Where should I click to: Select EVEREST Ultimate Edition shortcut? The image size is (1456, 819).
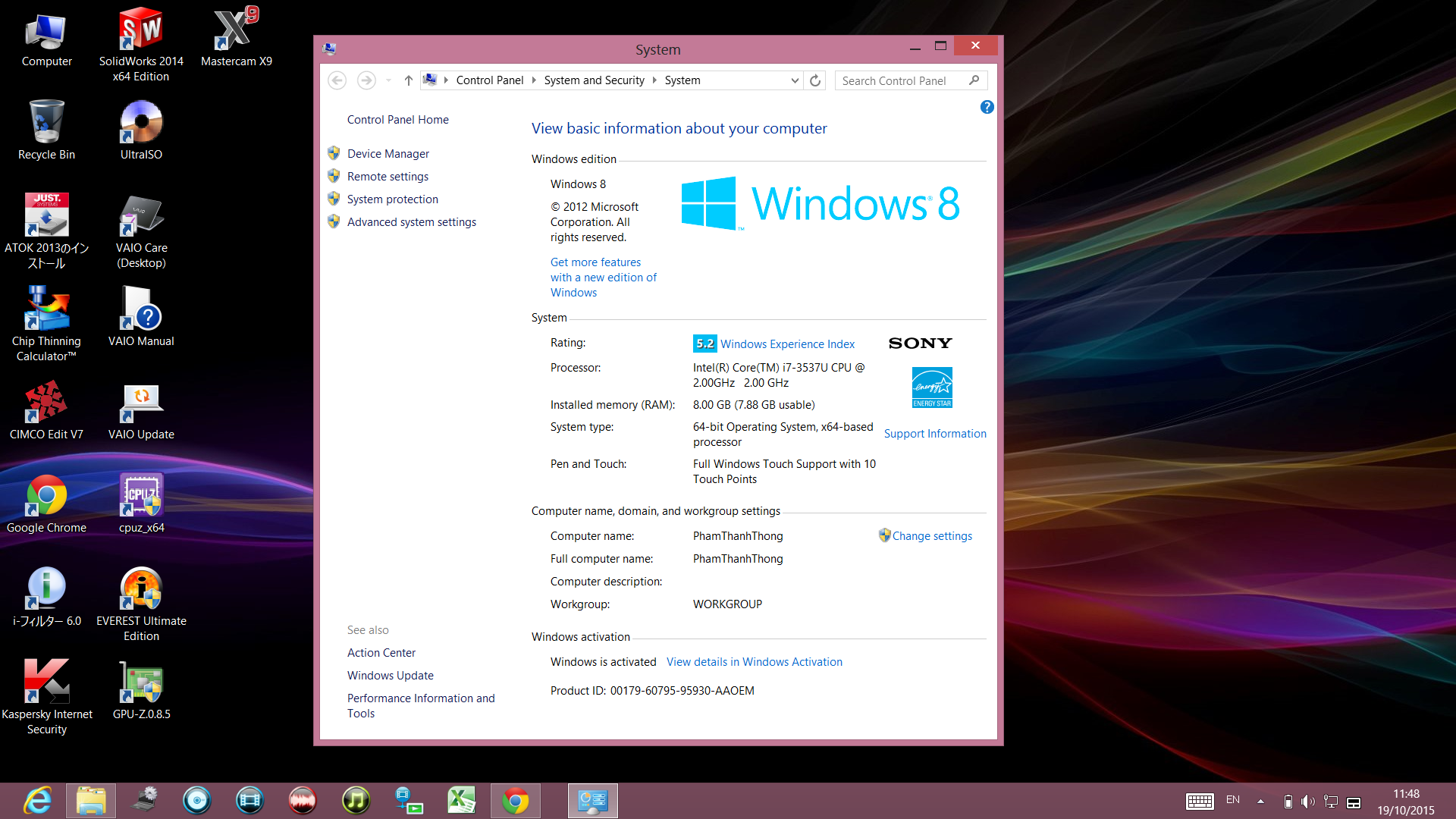pyautogui.click(x=141, y=604)
